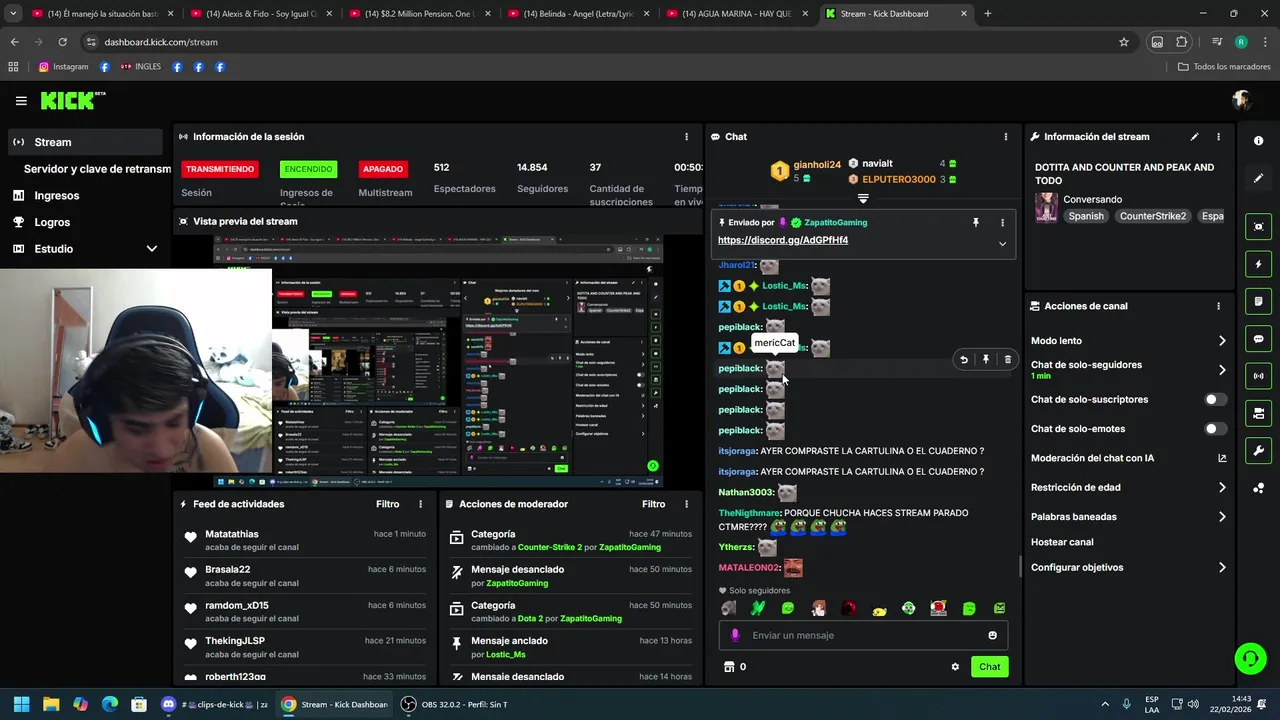Click the info icon in the right sidebar
Screen dimensions: 1280x720
click(1258, 141)
